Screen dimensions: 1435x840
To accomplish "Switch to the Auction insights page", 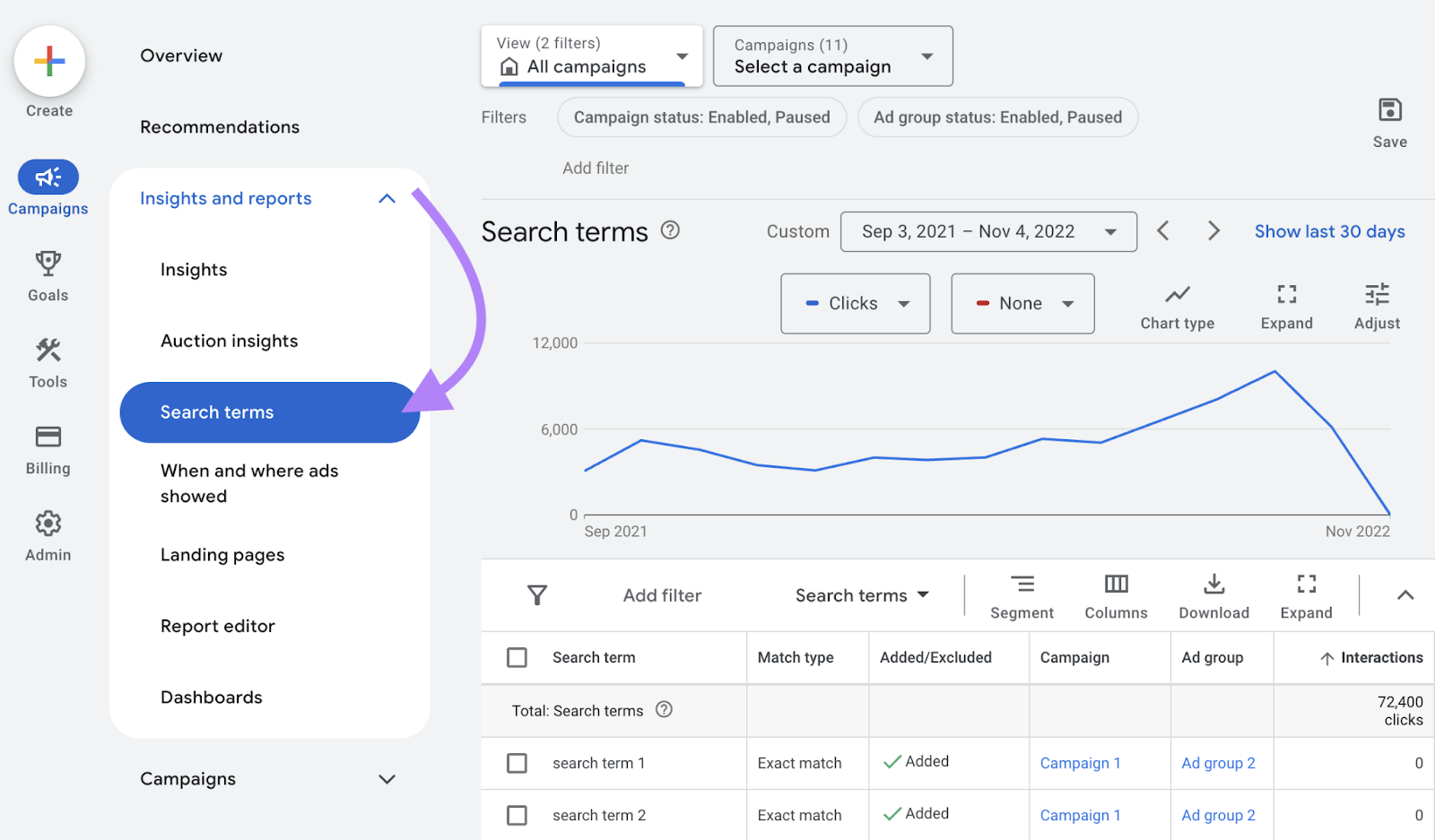I will tap(229, 341).
